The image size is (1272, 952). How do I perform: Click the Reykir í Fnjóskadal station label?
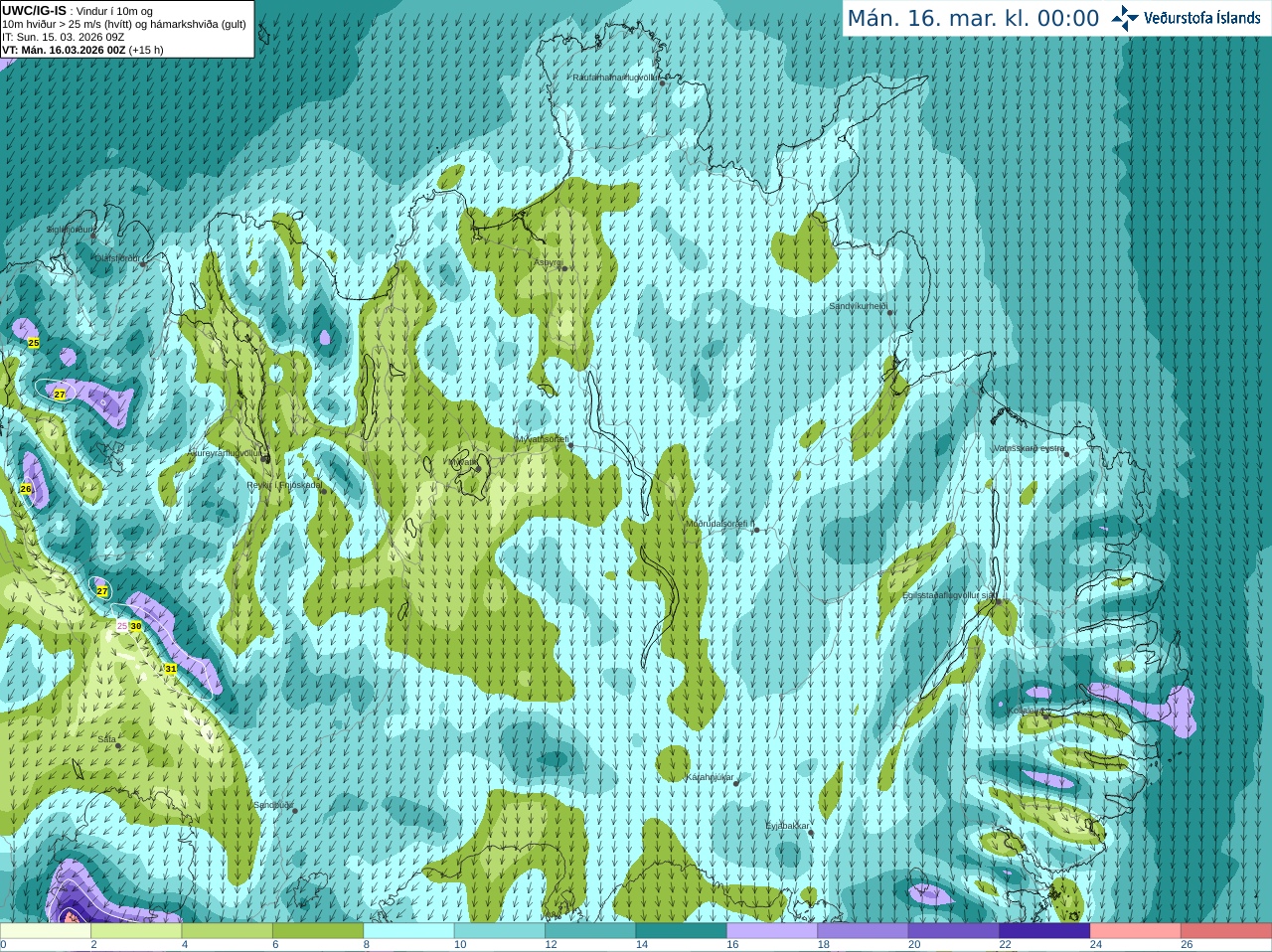[284, 485]
